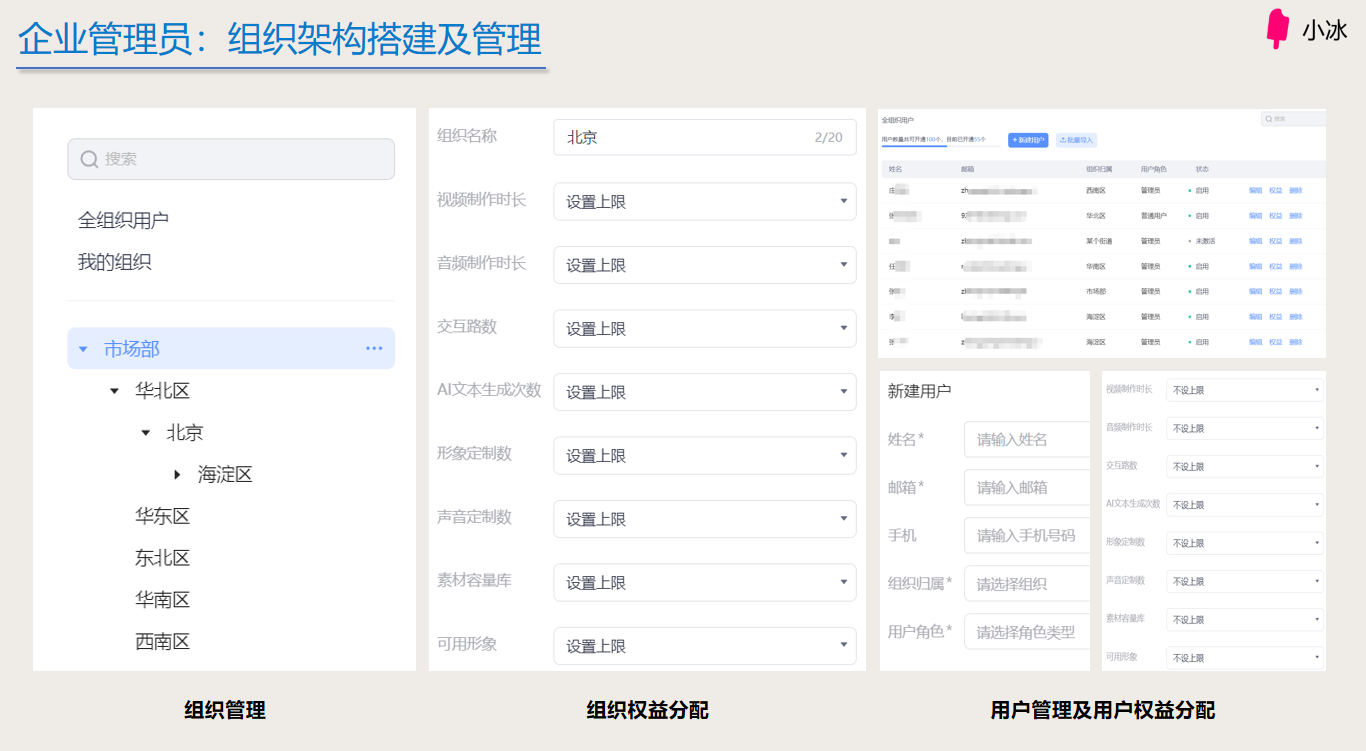Click the 请输入手机号码 field
Image resolution: width=1366 pixels, height=751 pixels.
coord(1027,535)
